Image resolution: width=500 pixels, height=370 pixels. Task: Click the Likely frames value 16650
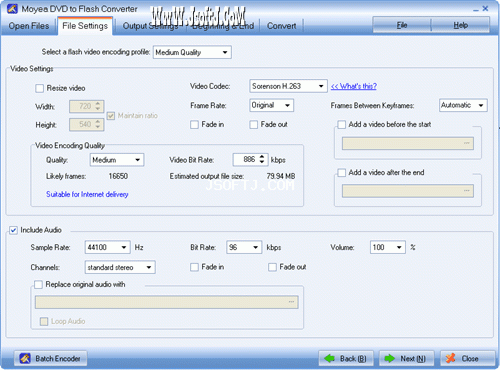tap(118, 176)
